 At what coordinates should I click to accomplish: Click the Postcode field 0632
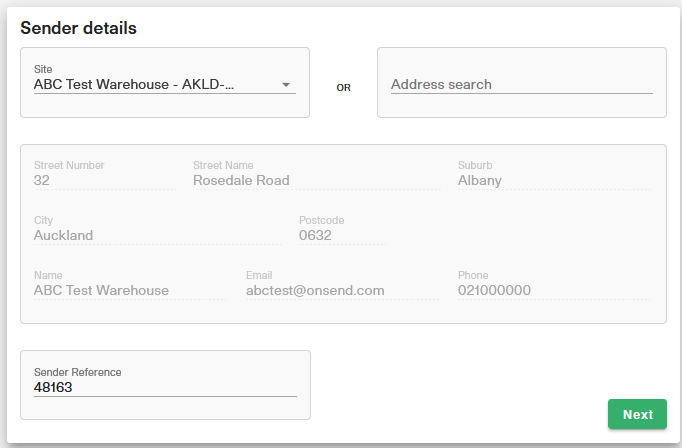coord(340,236)
